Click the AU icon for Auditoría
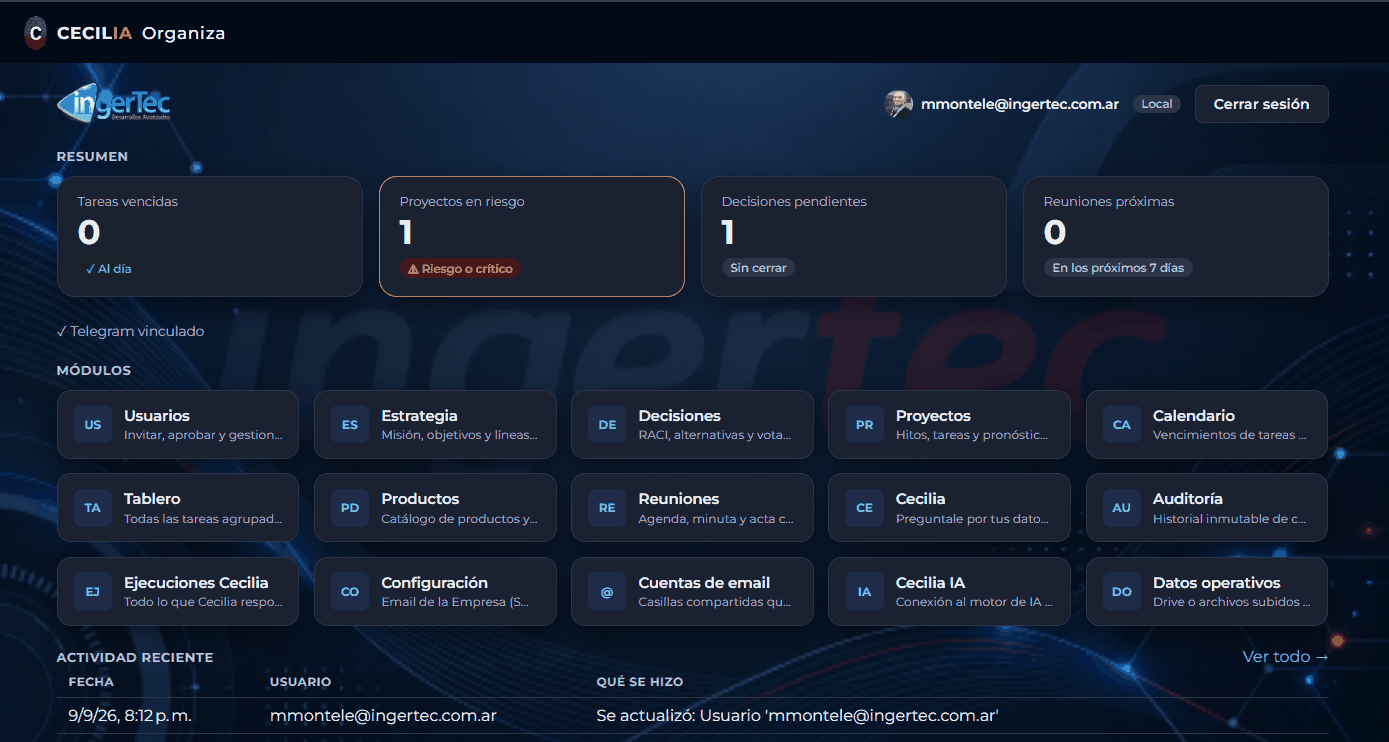 point(1122,507)
